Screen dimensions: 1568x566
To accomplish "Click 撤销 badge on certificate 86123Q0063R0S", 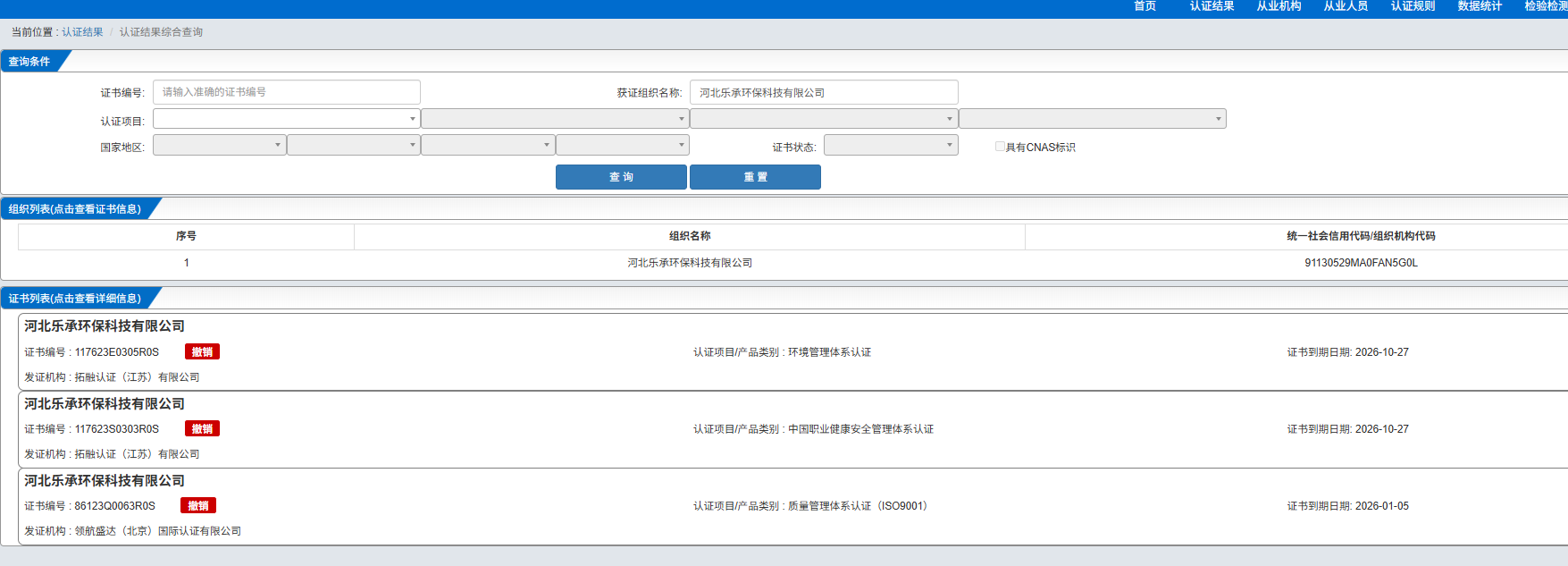I will [197, 506].
